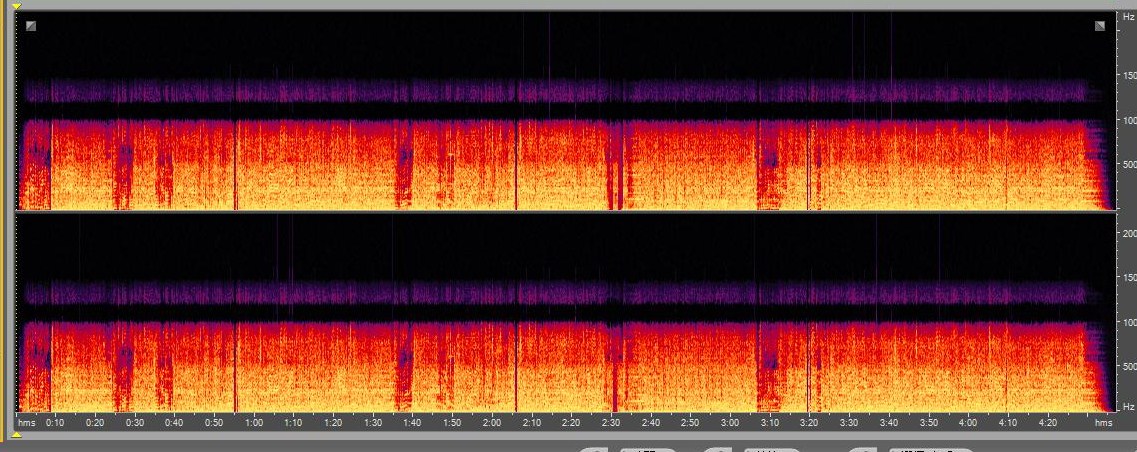Click the Hz label at the lower scale's bottom
The image size is (1137, 452).
pos(1128,406)
